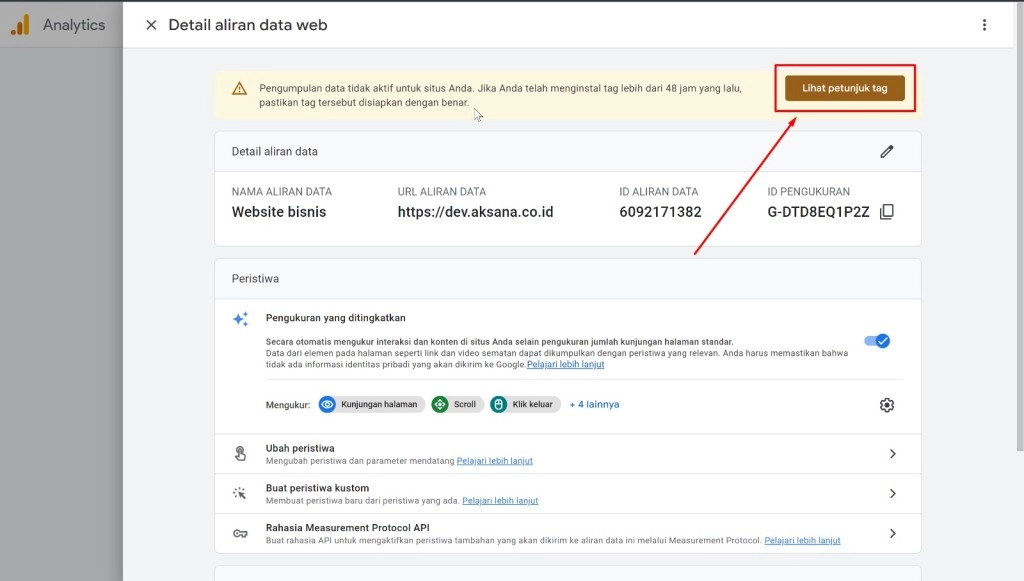
Task: Click the warning triangle icon in banner
Action: (239, 89)
